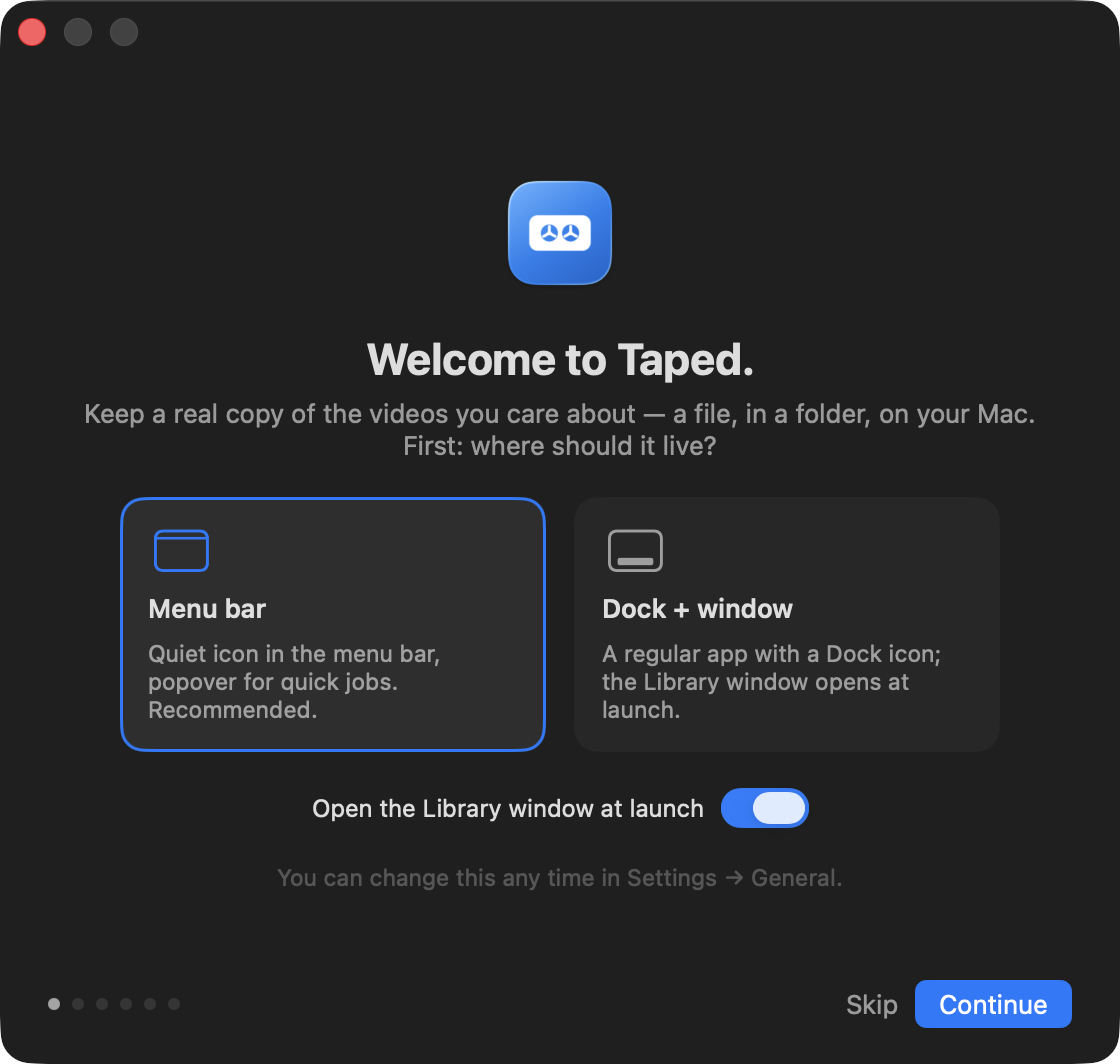Skip the onboarding setup

click(x=871, y=1005)
